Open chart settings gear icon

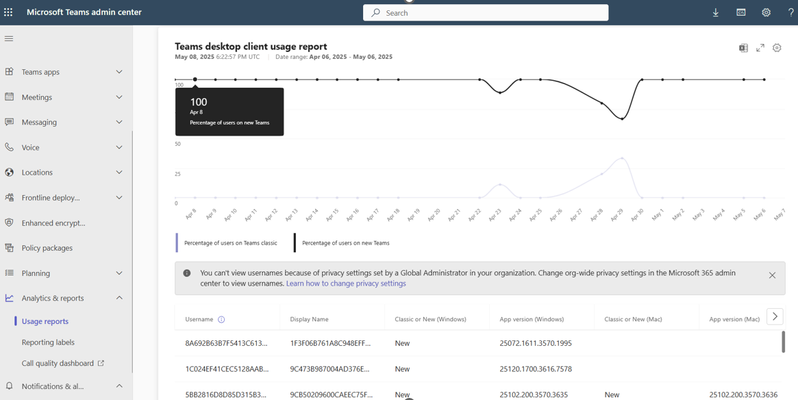[x=777, y=48]
